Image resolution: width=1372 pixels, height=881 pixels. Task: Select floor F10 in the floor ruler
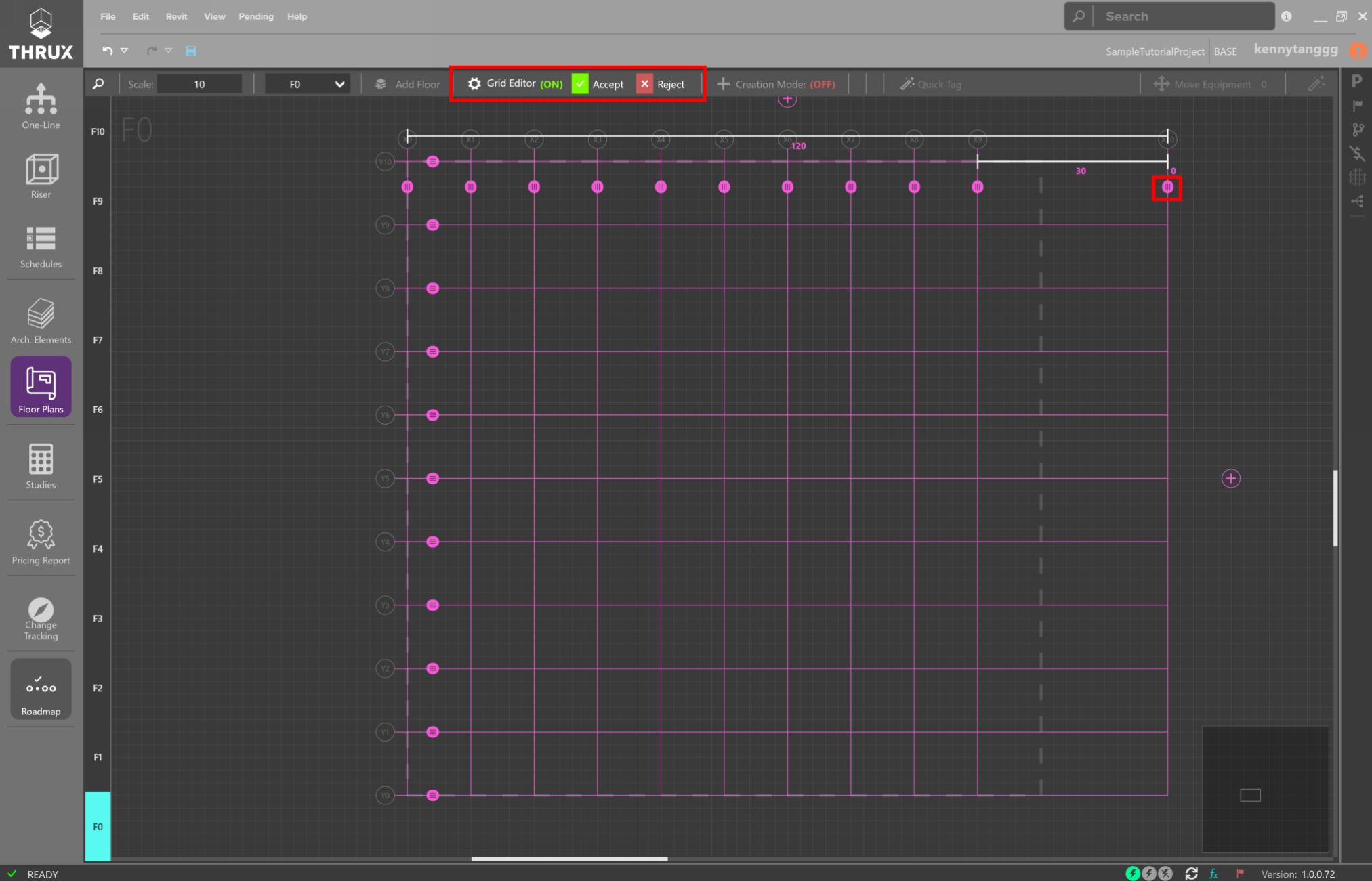(98, 131)
